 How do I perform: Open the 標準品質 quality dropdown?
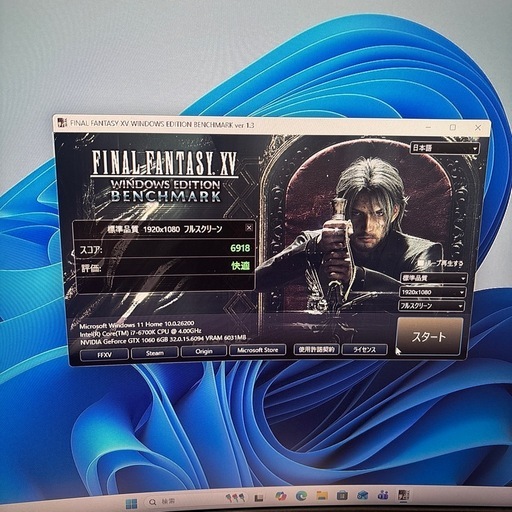[433, 278]
